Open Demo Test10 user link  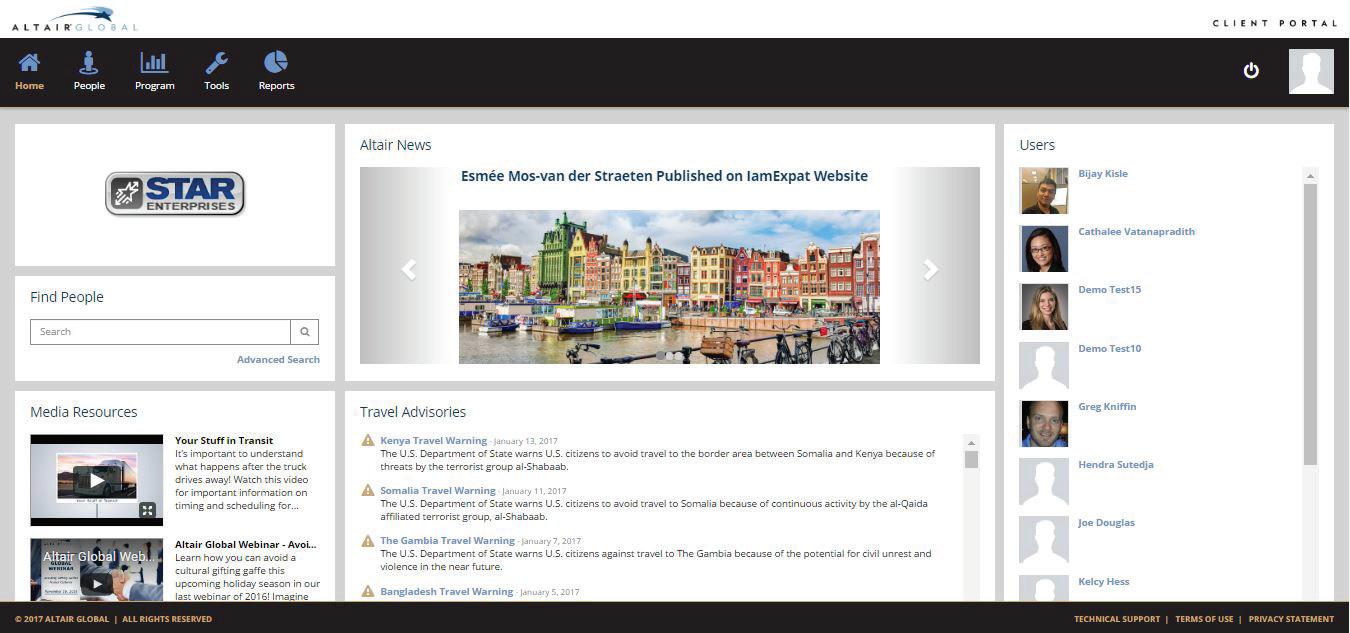tap(1110, 349)
